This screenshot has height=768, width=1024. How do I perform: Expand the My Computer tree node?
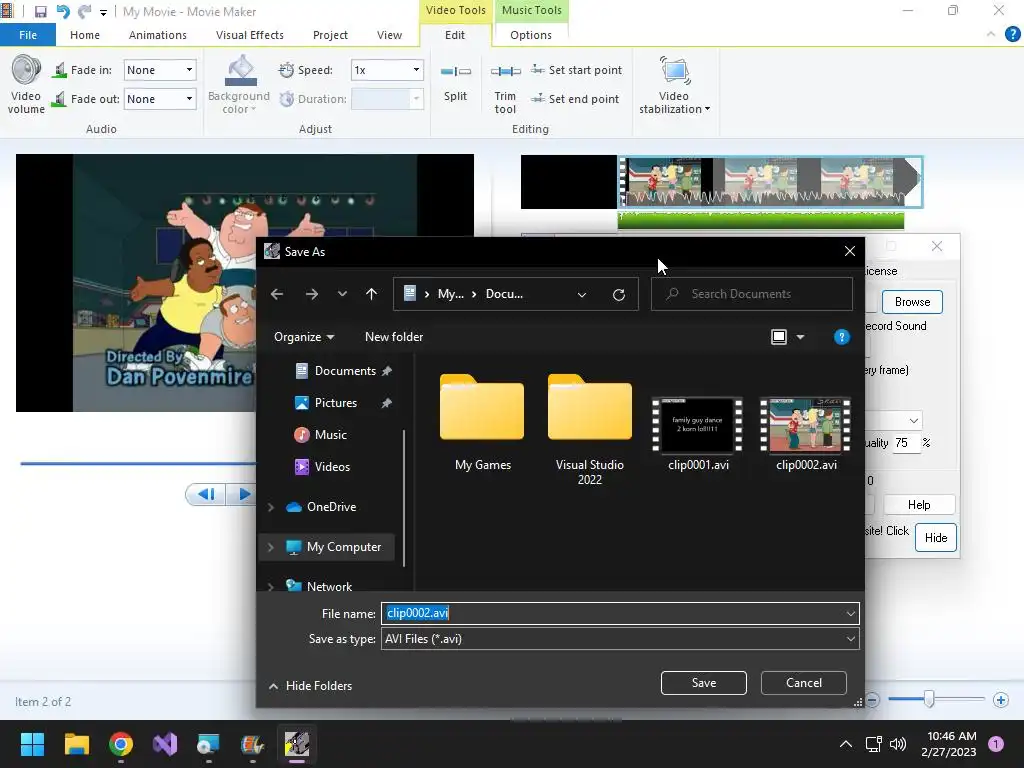pos(271,547)
